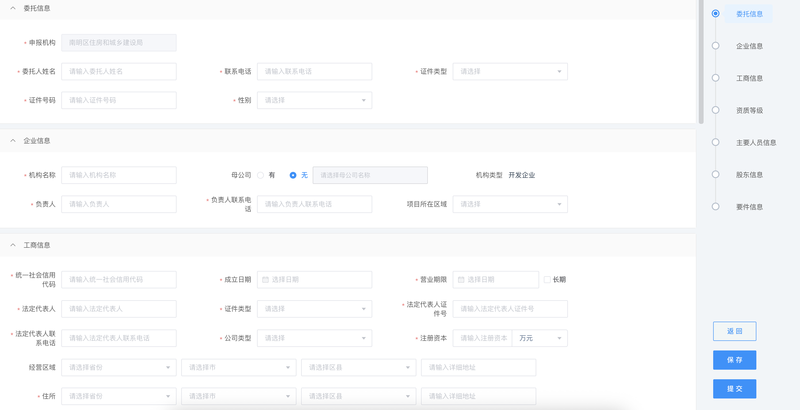The height and width of the screenshot is (410, 800).
Task: Click the calendar icon in 营业期限 field
Action: 461,280
